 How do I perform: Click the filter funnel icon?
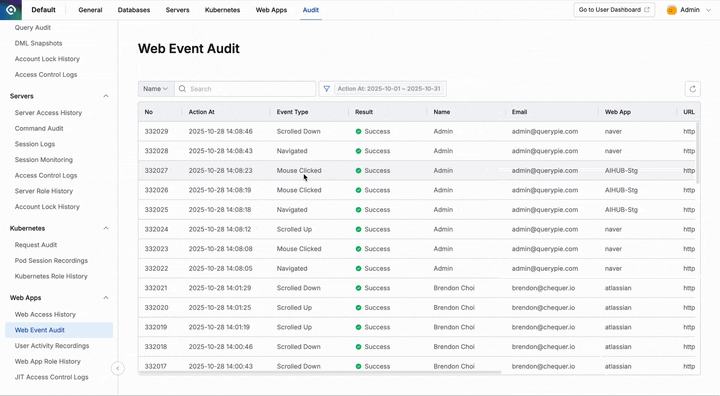pyautogui.click(x=326, y=89)
